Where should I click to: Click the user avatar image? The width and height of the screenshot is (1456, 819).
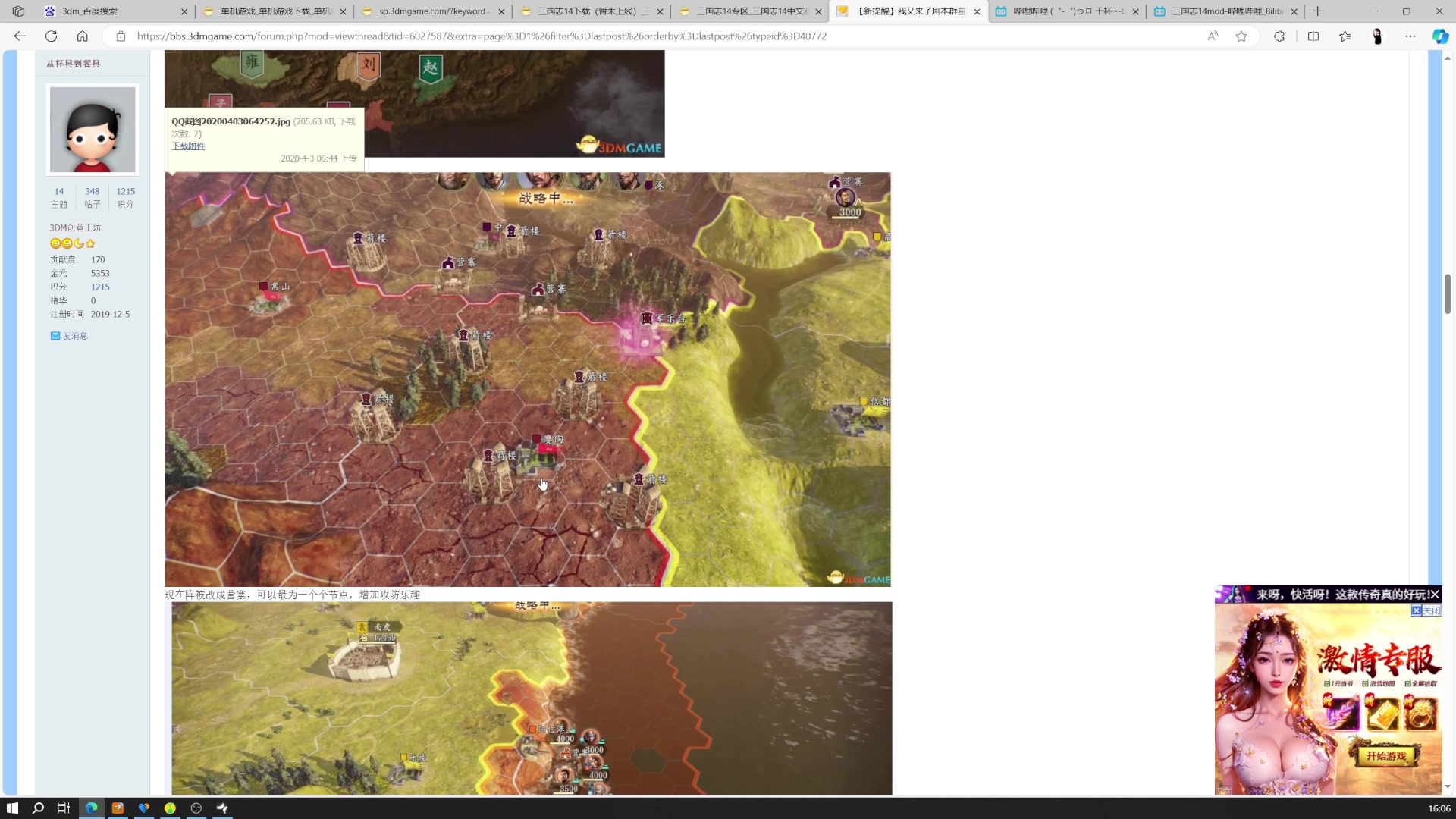[x=93, y=129]
